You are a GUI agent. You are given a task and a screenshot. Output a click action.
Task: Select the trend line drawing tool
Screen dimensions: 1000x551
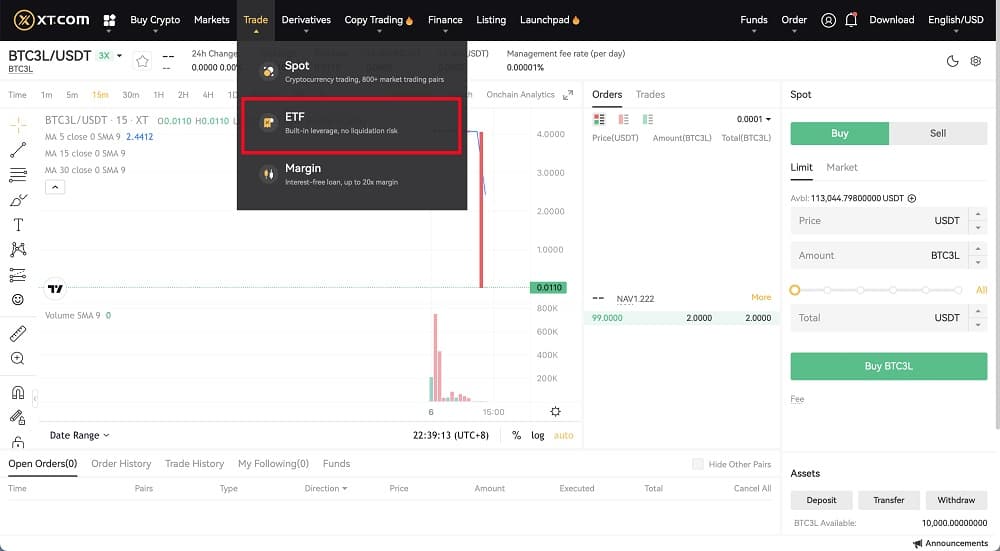coord(18,150)
